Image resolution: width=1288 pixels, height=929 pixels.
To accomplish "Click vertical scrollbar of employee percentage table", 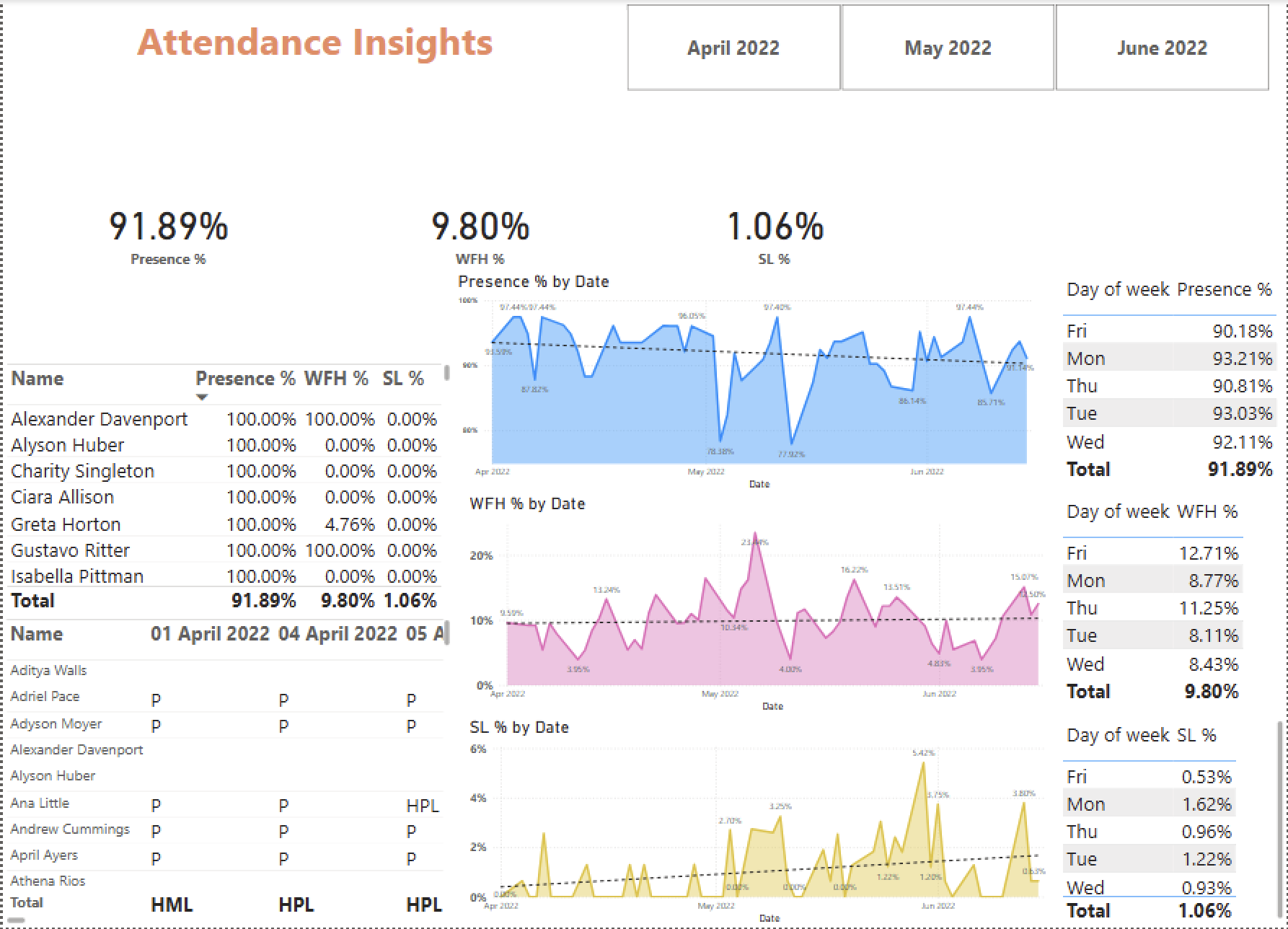I will click(x=446, y=373).
